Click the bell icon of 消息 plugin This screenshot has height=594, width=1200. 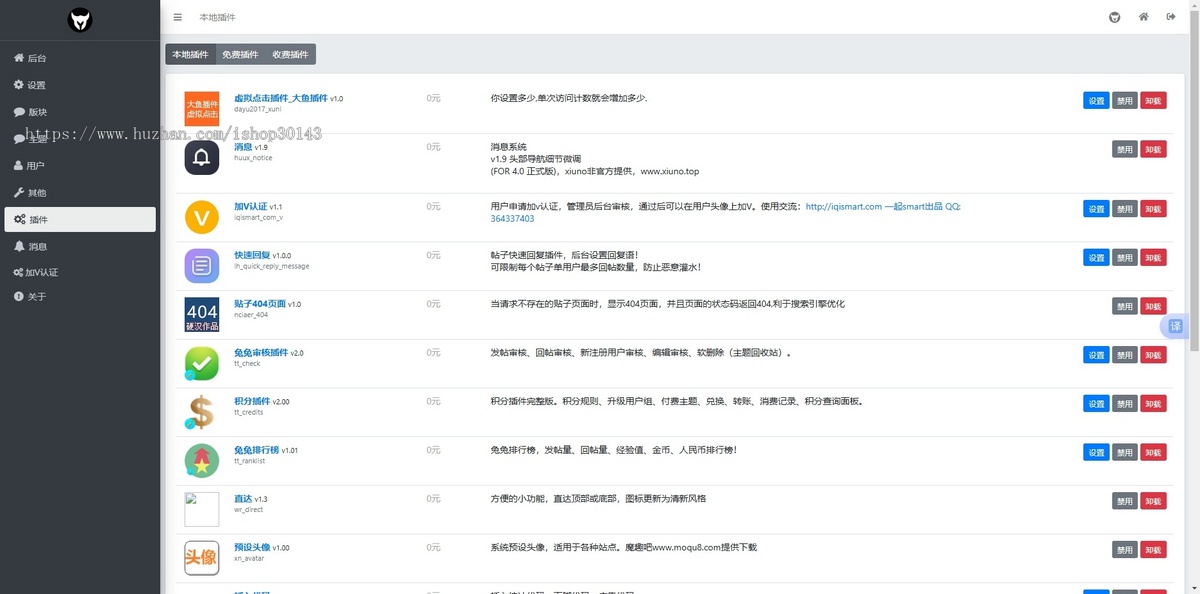tap(201, 158)
